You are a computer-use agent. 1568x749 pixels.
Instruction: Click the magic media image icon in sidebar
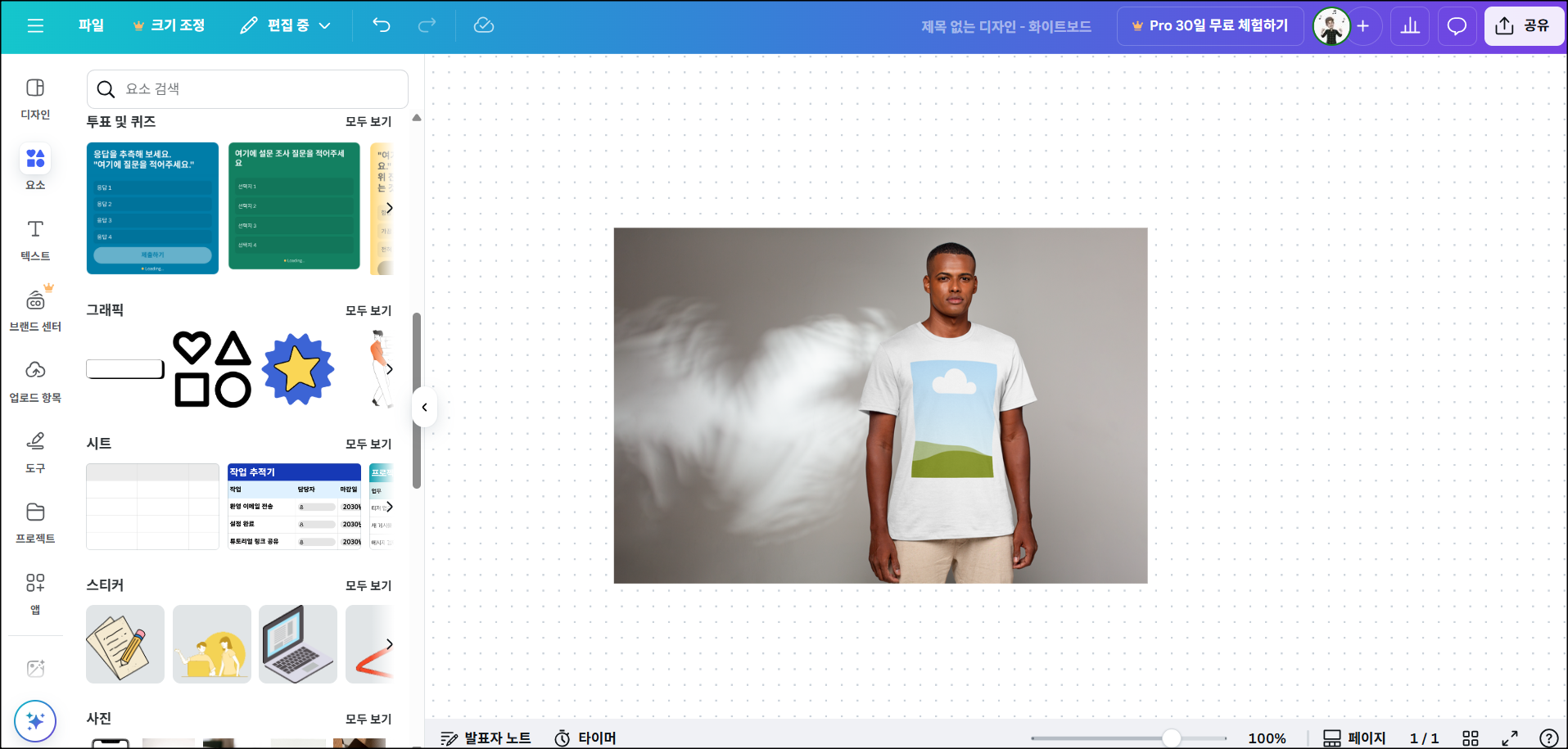tap(35, 668)
